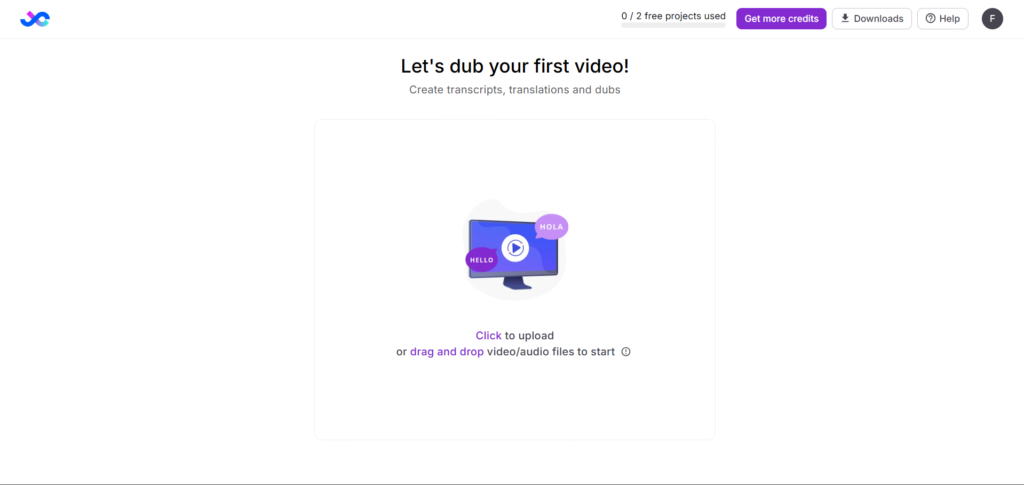Image resolution: width=1024 pixels, height=485 pixels.
Task: Open the user avatar "F" menu
Action: pos(992,19)
